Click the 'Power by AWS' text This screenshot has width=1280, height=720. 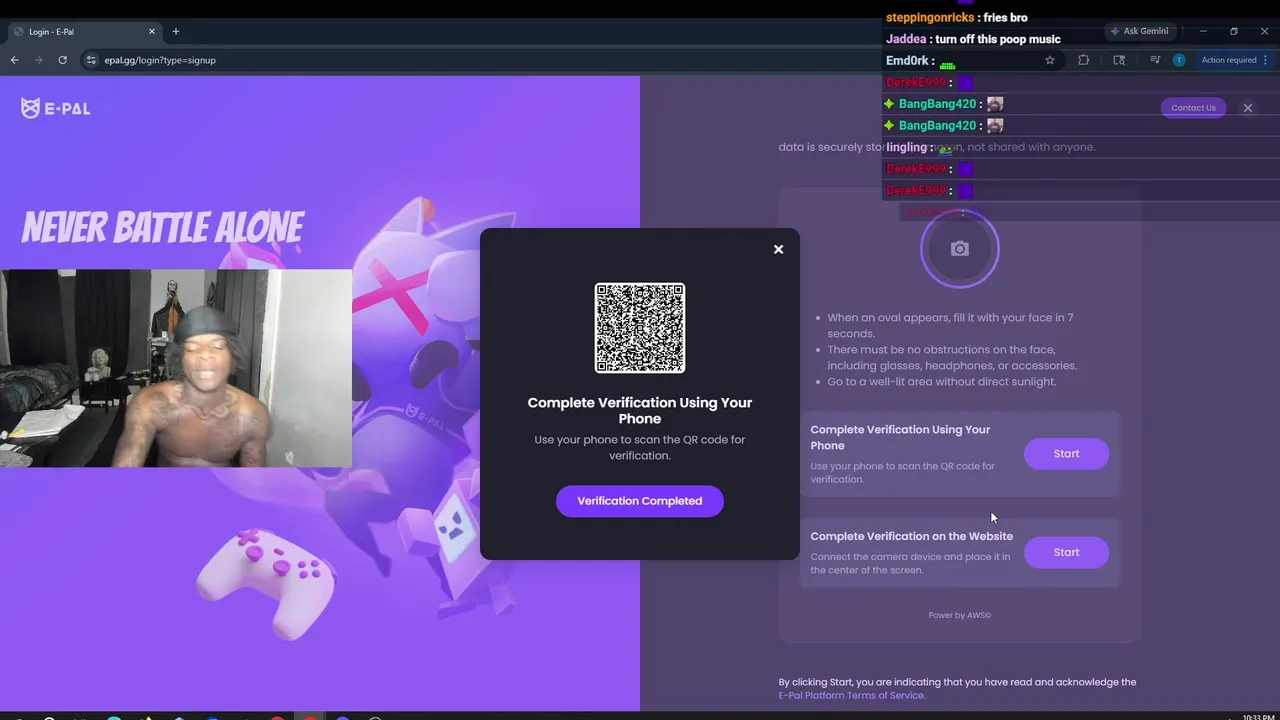click(959, 615)
